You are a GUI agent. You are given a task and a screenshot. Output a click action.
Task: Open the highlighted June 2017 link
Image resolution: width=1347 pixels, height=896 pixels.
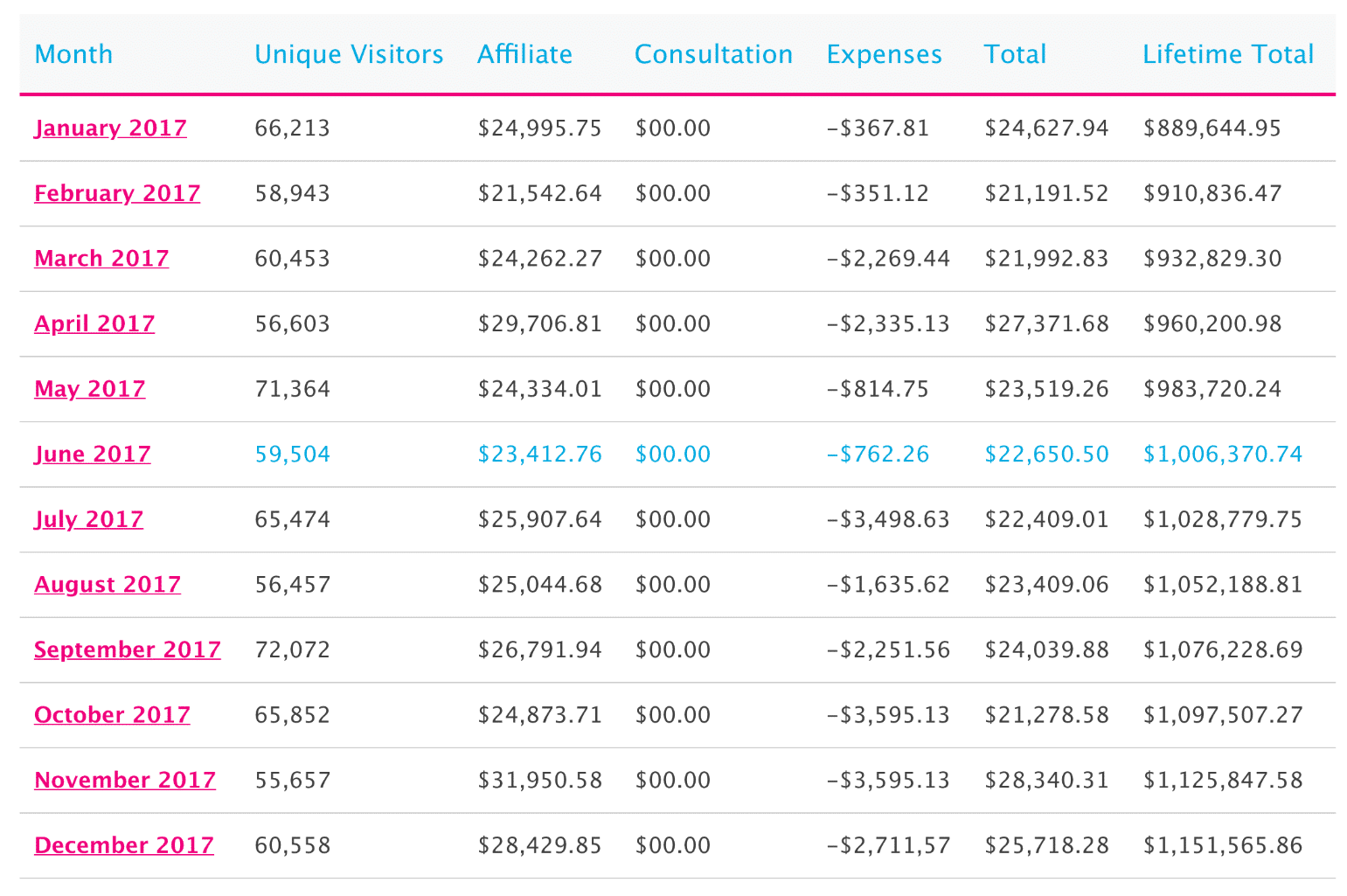click(x=93, y=455)
